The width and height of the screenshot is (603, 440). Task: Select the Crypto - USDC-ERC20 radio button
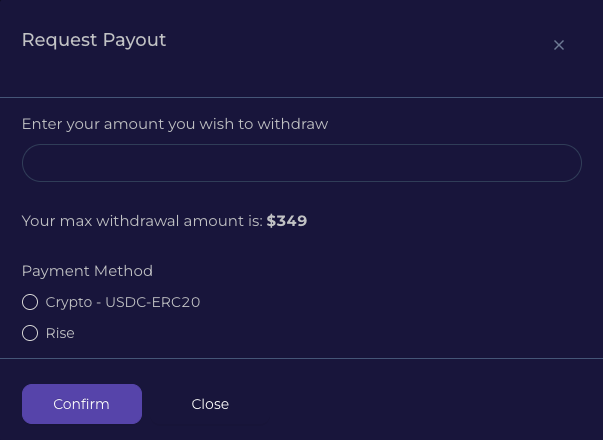click(x=30, y=302)
